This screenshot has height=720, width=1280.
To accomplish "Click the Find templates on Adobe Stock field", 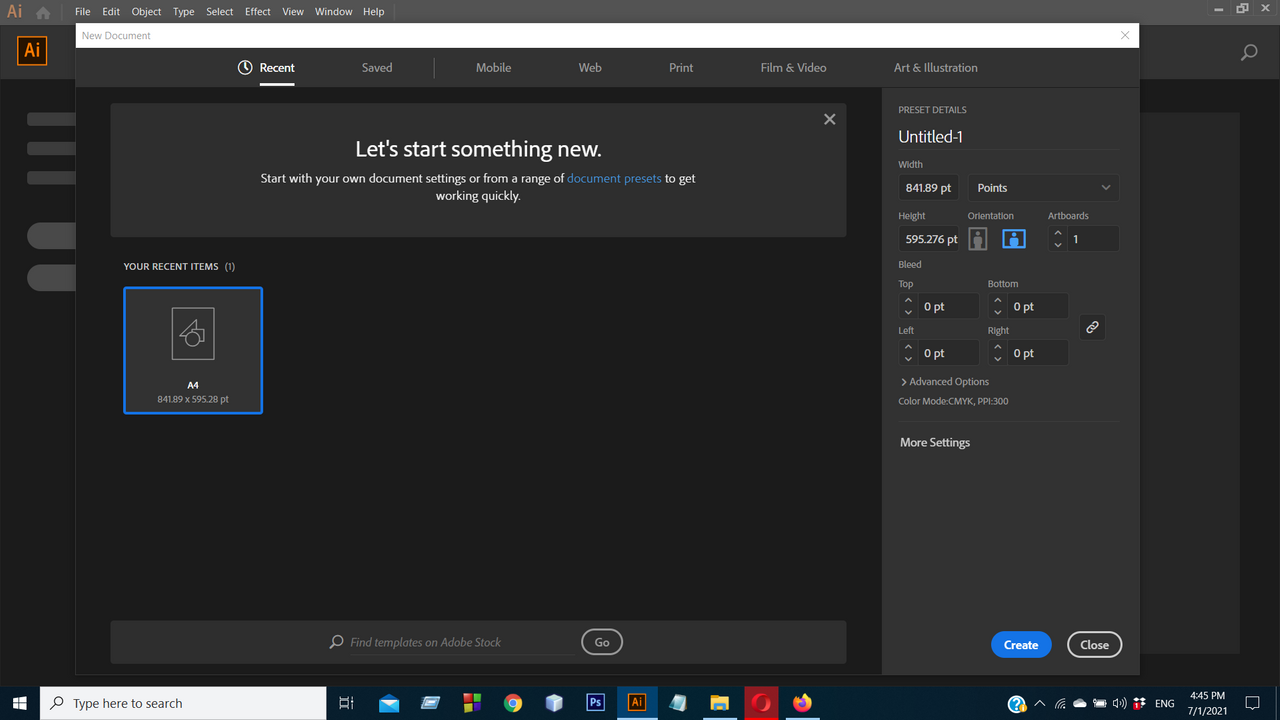I will 460,642.
